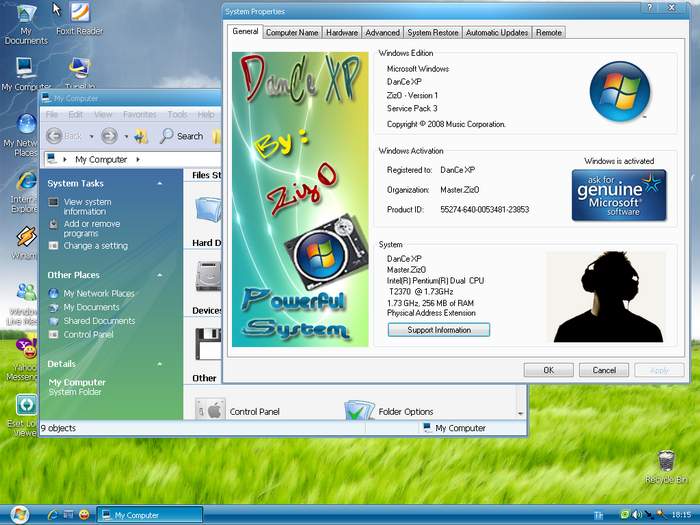Image resolution: width=700 pixels, height=525 pixels.
Task: Open the File menu in My Computer
Action: [x=52, y=114]
